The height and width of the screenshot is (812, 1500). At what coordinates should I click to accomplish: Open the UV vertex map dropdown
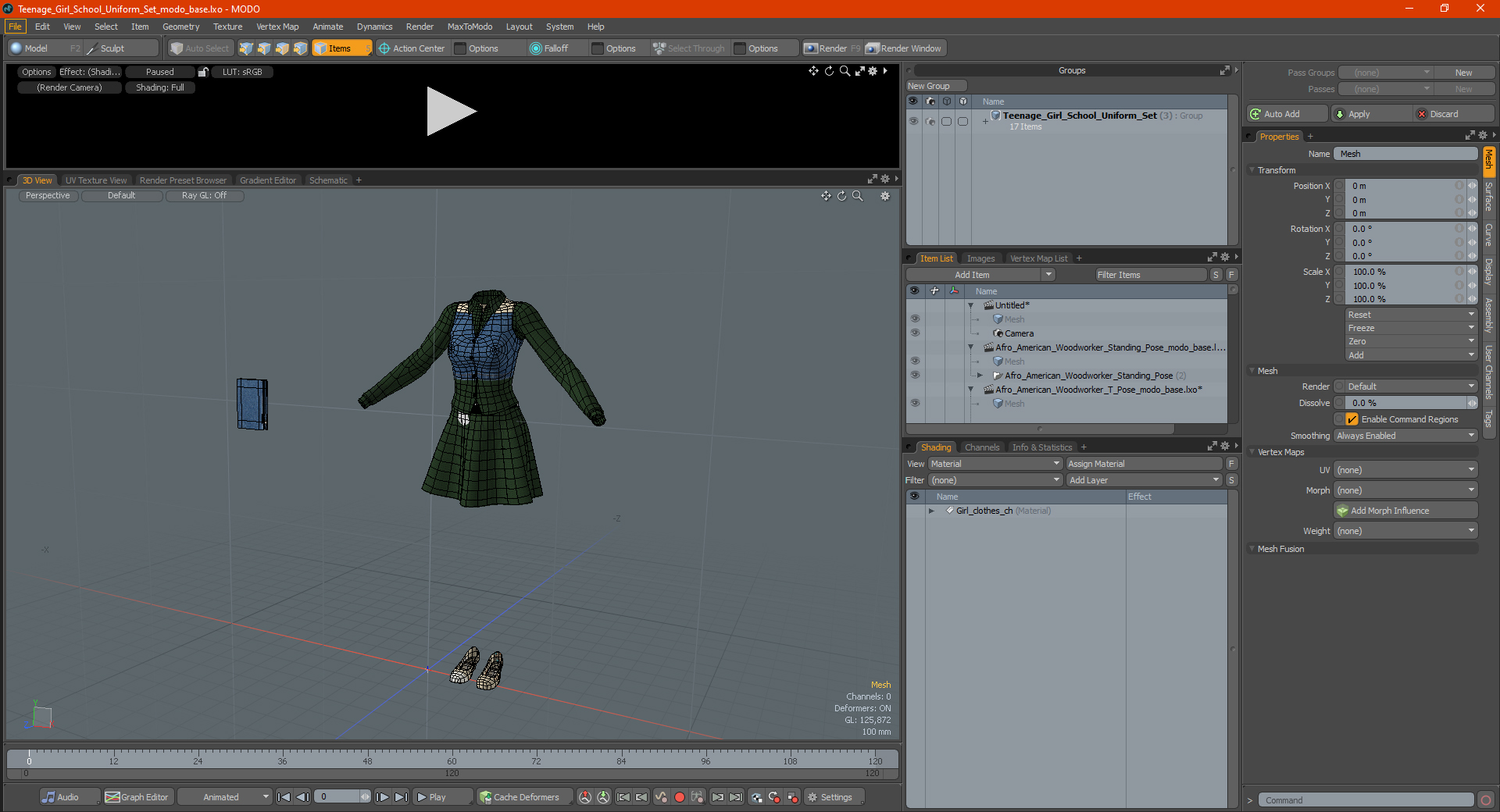1405,470
